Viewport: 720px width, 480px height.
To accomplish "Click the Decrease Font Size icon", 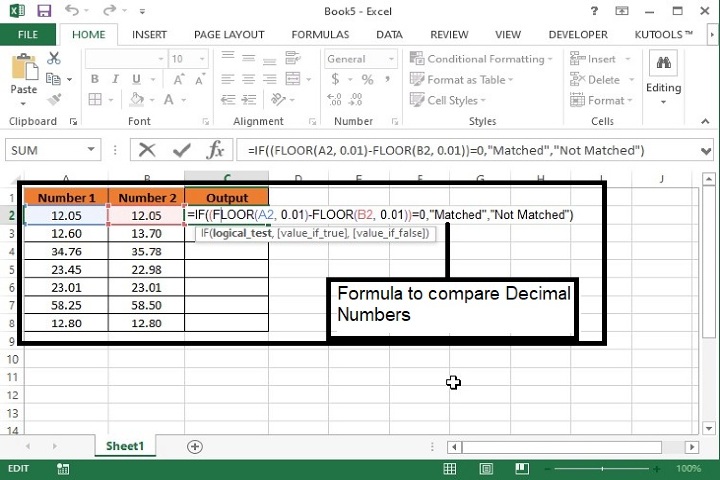I will 200,79.
